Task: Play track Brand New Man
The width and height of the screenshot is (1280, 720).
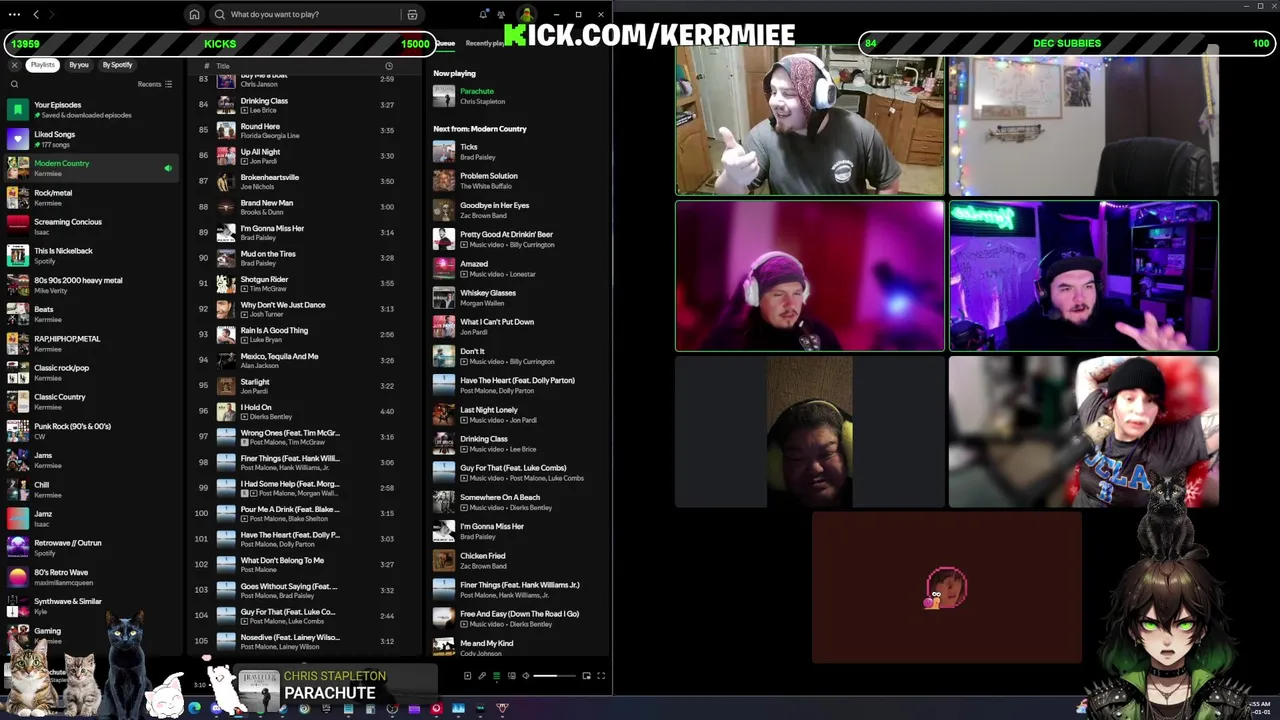Action: click(305, 207)
